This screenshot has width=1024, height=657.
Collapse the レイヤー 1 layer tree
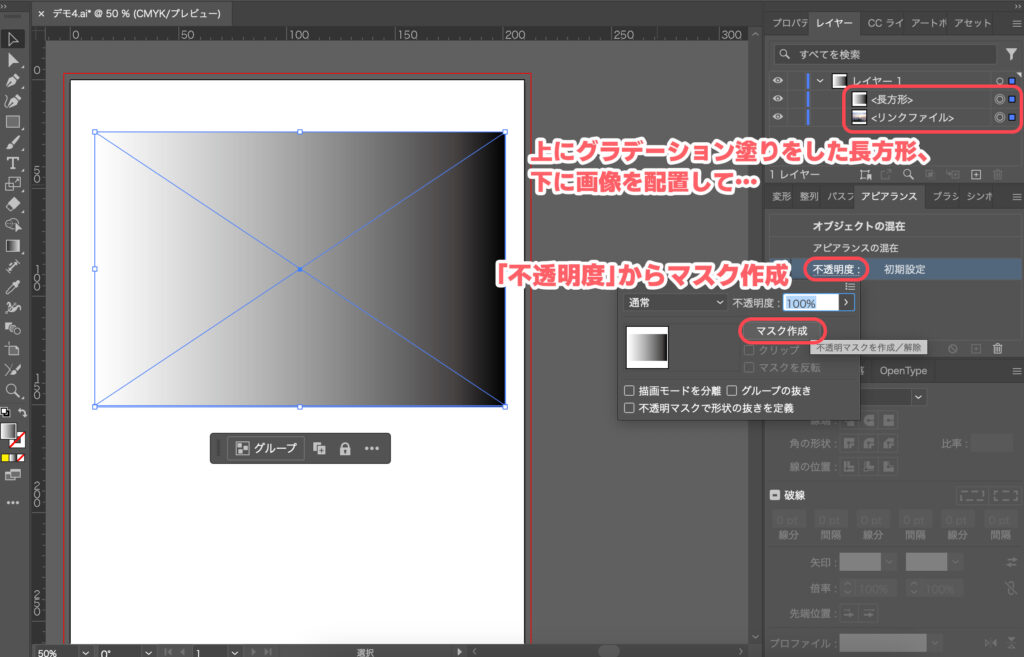coord(820,81)
